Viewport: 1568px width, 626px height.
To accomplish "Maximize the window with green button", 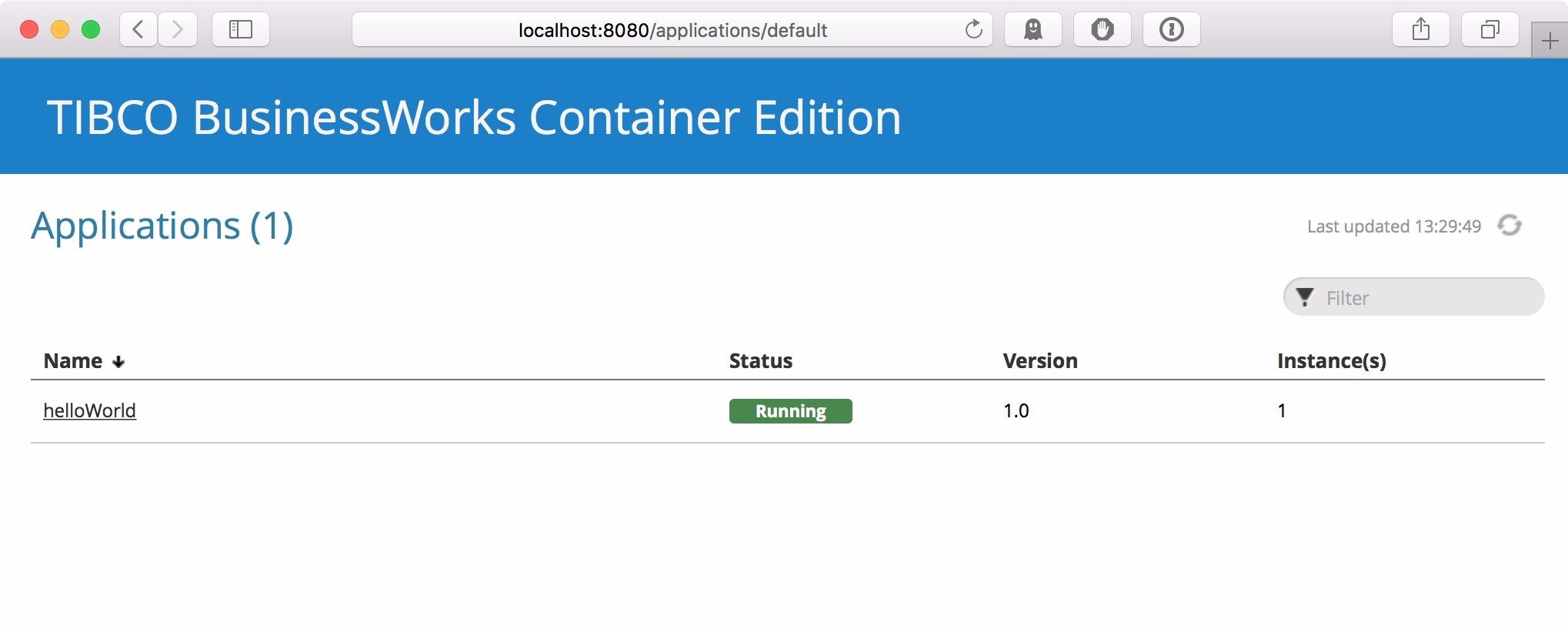I will coord(91,30).
